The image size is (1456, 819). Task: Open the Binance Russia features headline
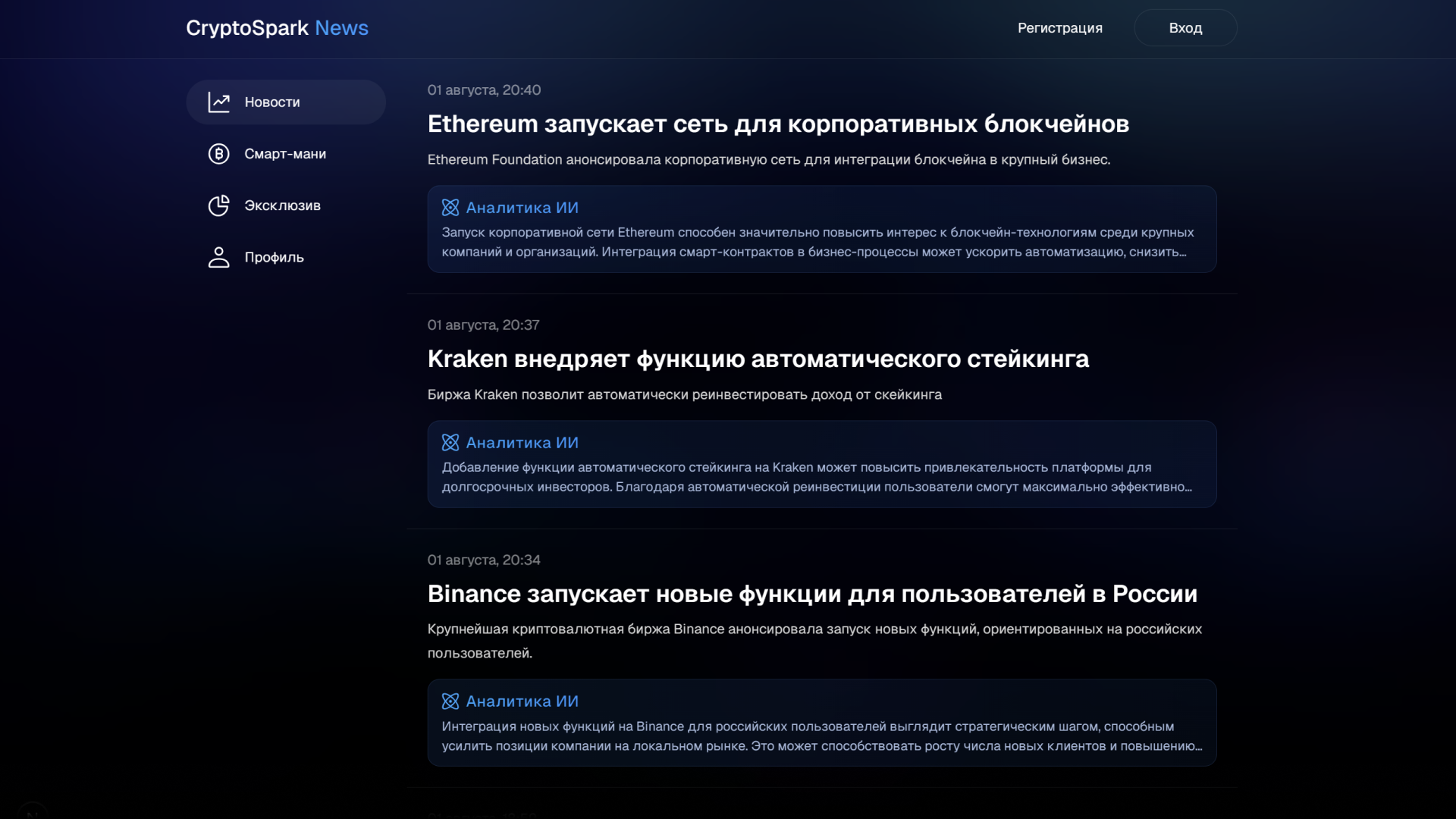coord(812,594)
